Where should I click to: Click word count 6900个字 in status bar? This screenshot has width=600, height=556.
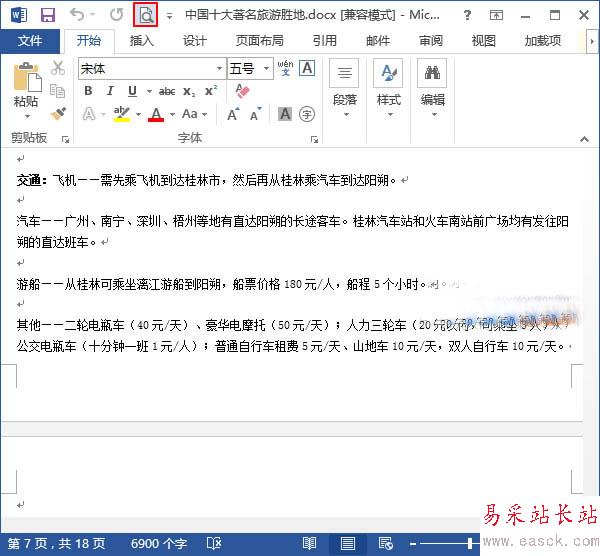(x=159, y=544)
